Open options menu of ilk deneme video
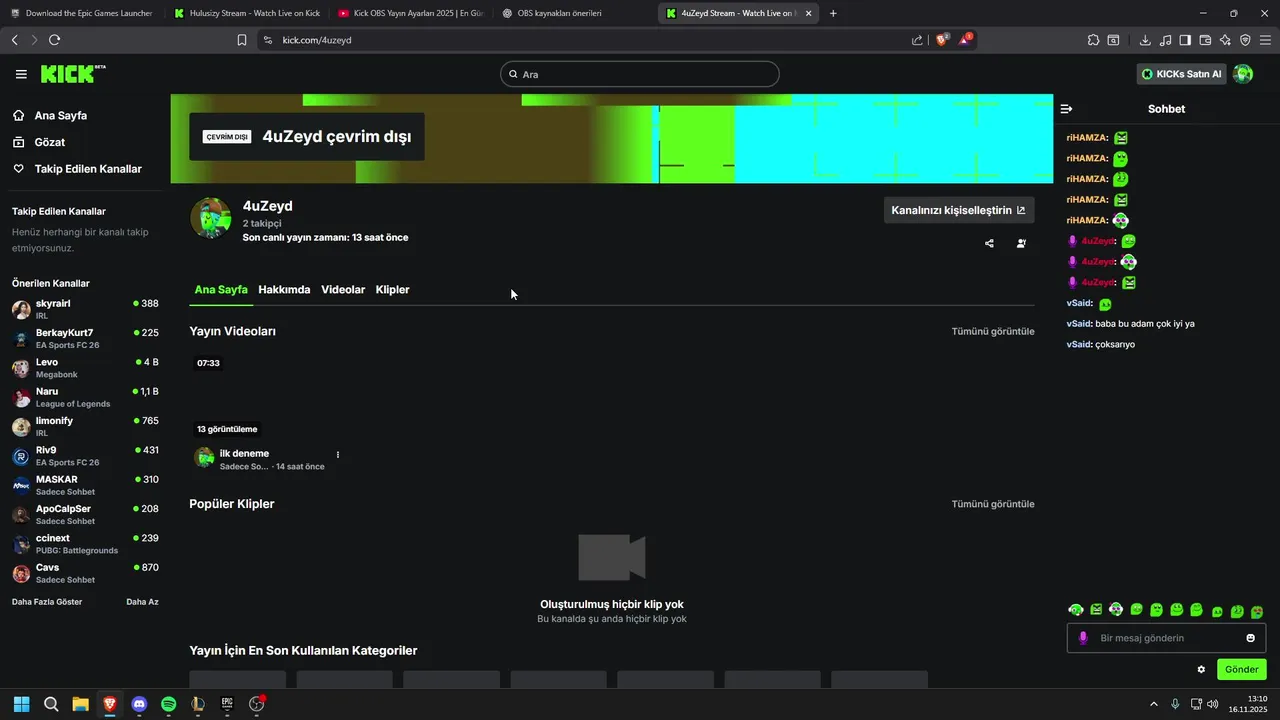The width and height of the screenshot is (1280, 720). point(338,455)
